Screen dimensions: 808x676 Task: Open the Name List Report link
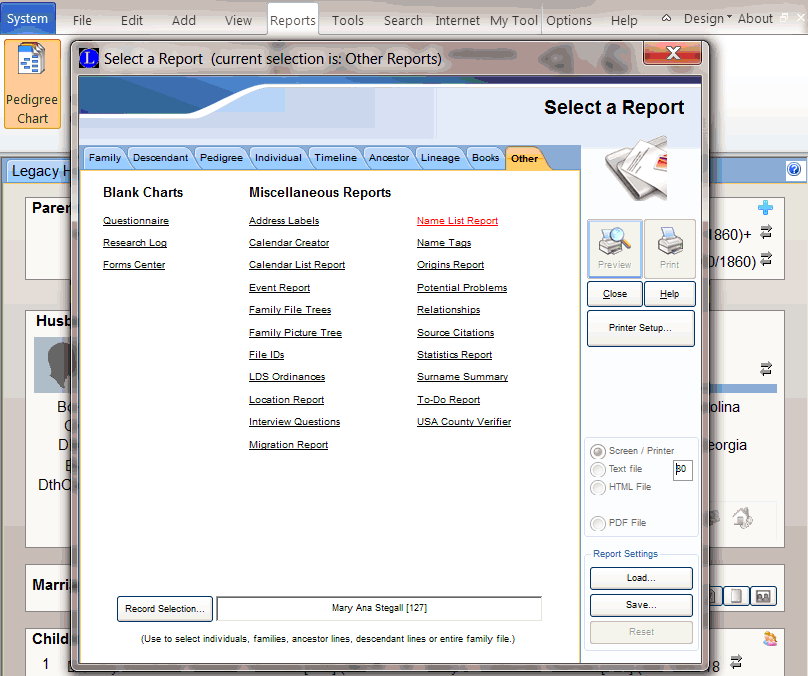[x=457, y=221]
